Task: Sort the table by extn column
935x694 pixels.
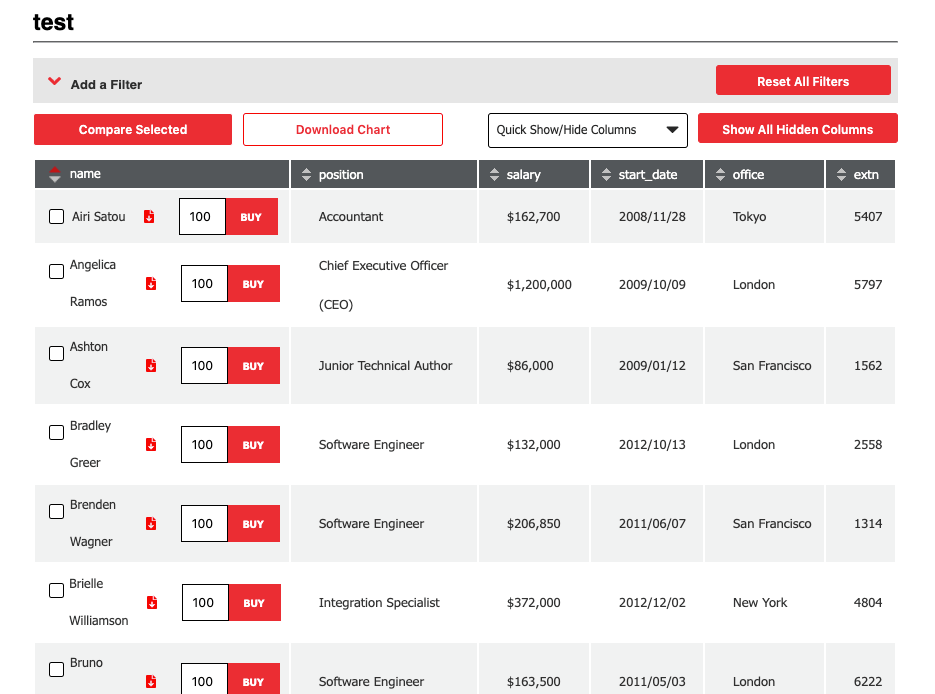Action: point(841,173)
